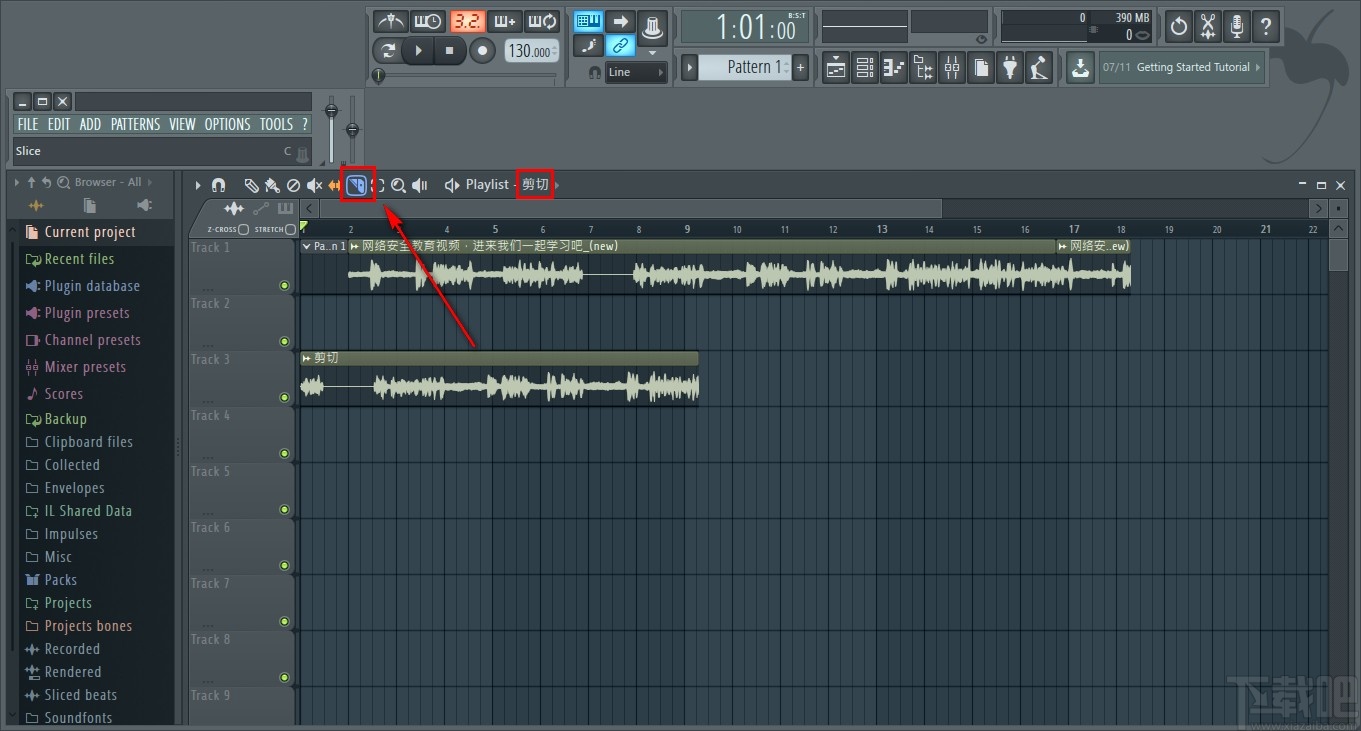Select the Paint brush tool
This screenshot has width=1361, height=731.
coord(272,185)
